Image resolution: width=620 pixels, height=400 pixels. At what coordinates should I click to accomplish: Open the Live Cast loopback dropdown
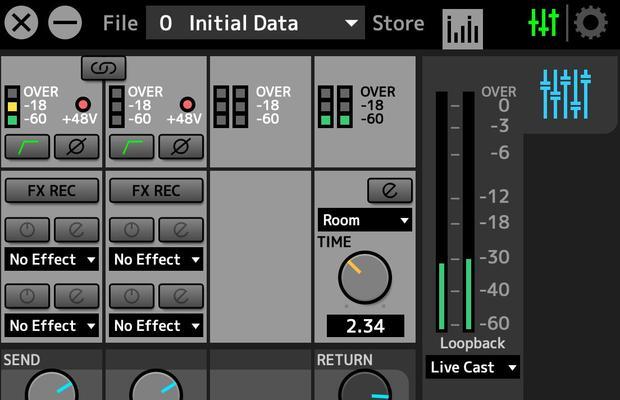coord(473,367)
